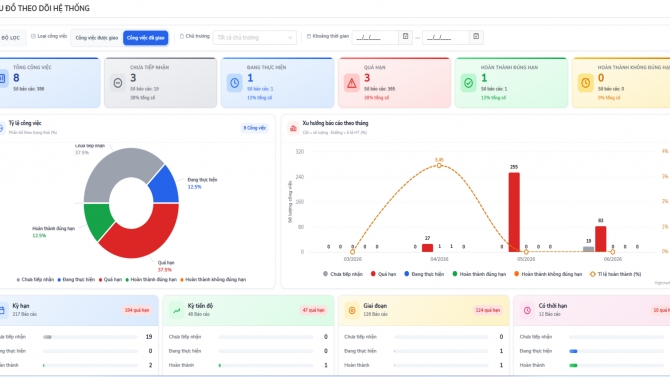Click the 3.45 peak line marker
670x377 pixels.
(x=439, y=165)
